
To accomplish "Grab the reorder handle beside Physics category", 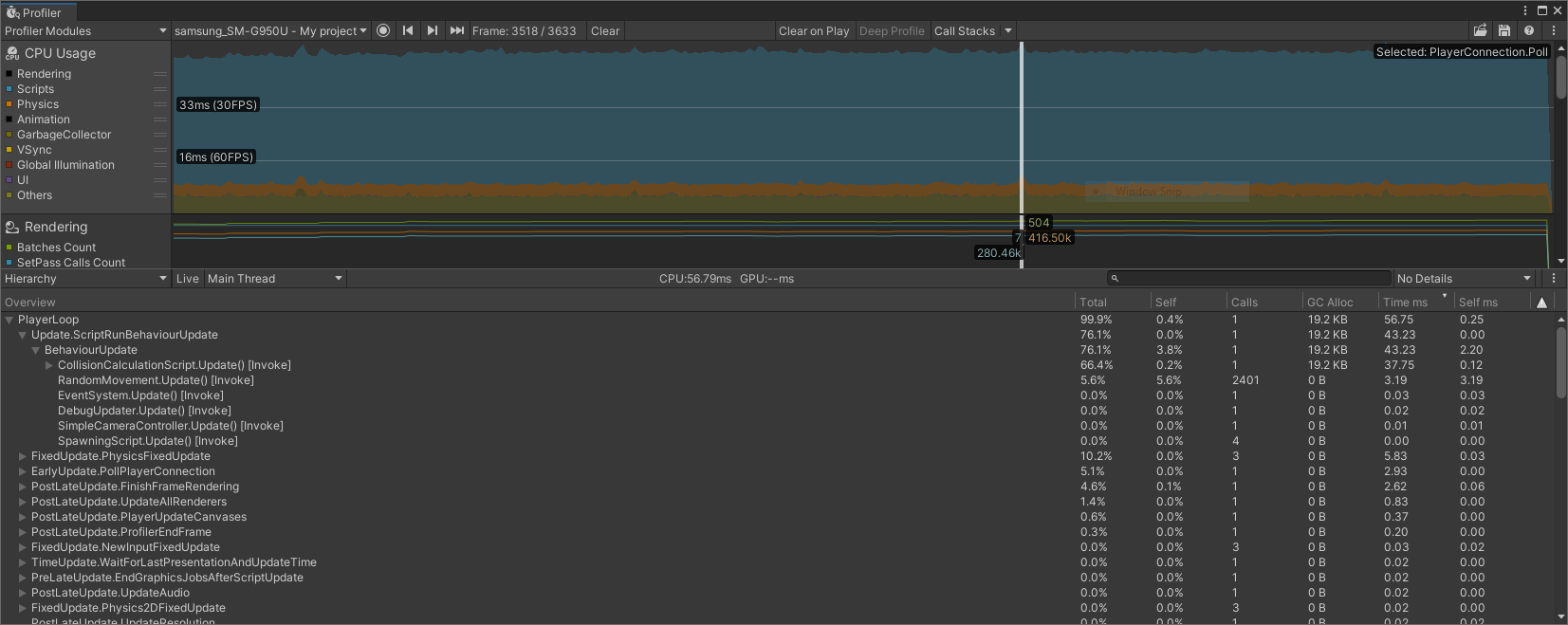I will tap(160, 104).
